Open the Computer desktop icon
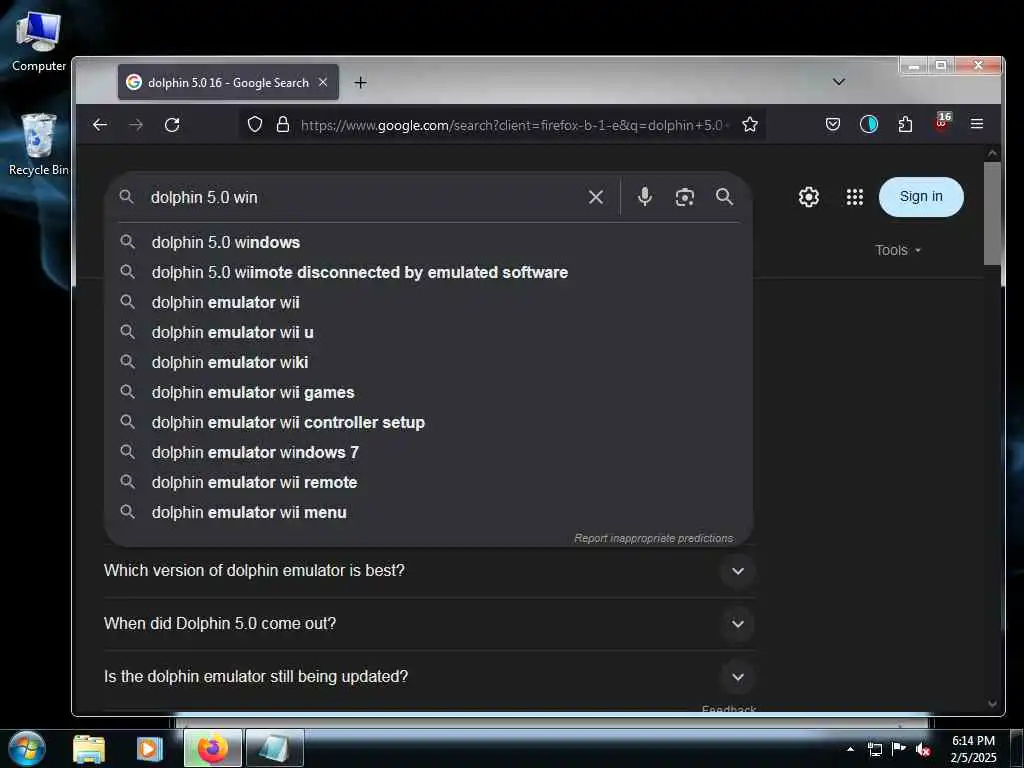Screen dimensions: 1024x768 38,41
